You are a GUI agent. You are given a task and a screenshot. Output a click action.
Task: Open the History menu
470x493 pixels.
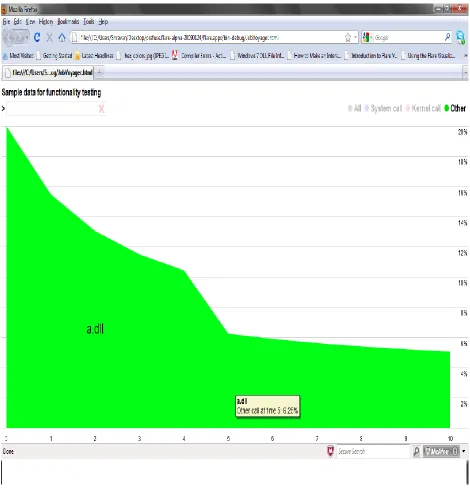point(46,22)
